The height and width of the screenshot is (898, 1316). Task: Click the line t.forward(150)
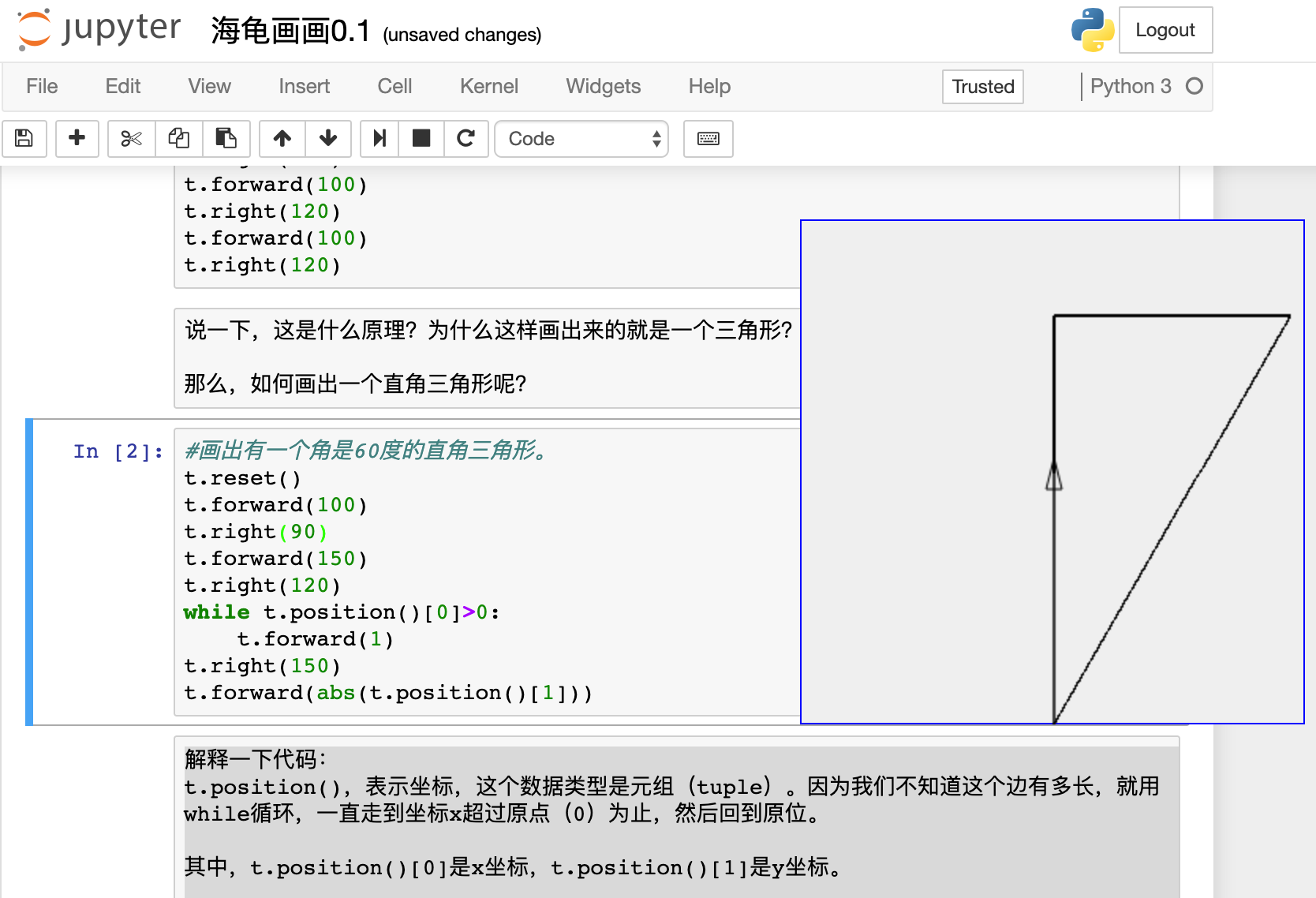pos(275,559)
